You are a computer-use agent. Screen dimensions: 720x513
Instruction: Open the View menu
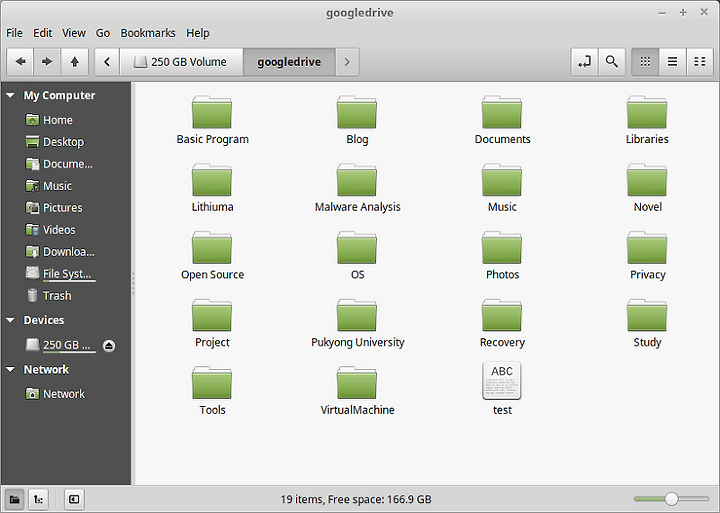pyautogui.click(x=74, y=33)
